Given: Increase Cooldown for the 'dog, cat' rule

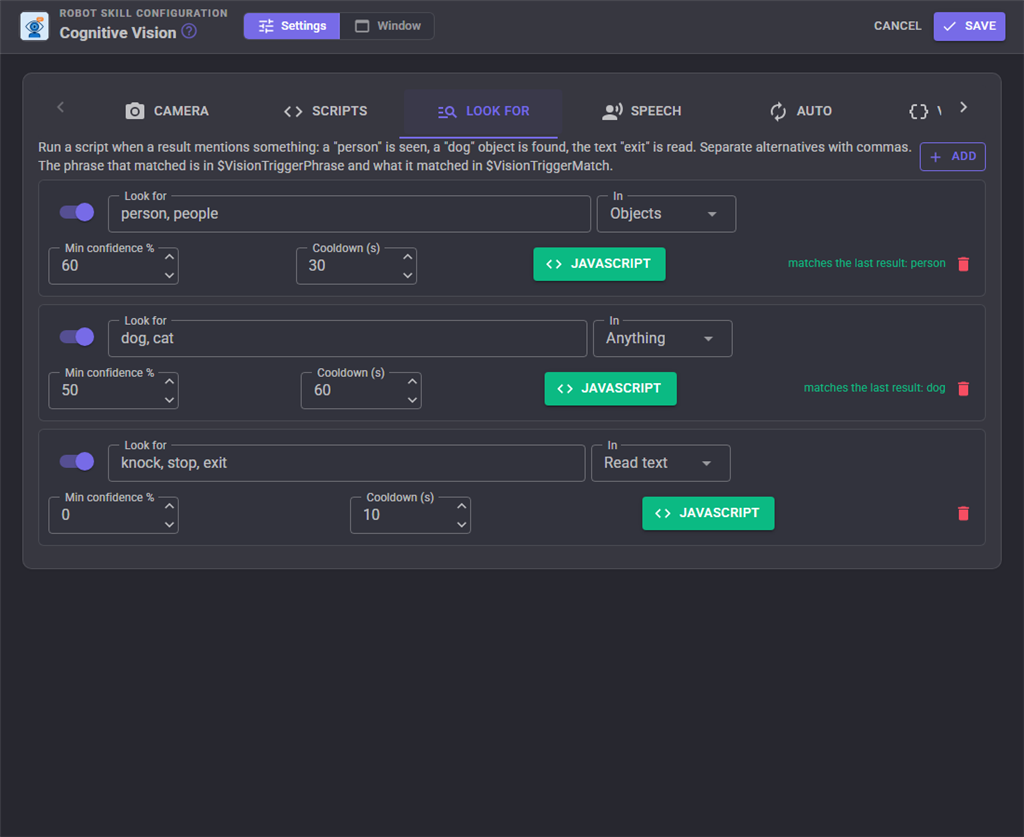Looking at the screenshot, I should pos(412,381).
